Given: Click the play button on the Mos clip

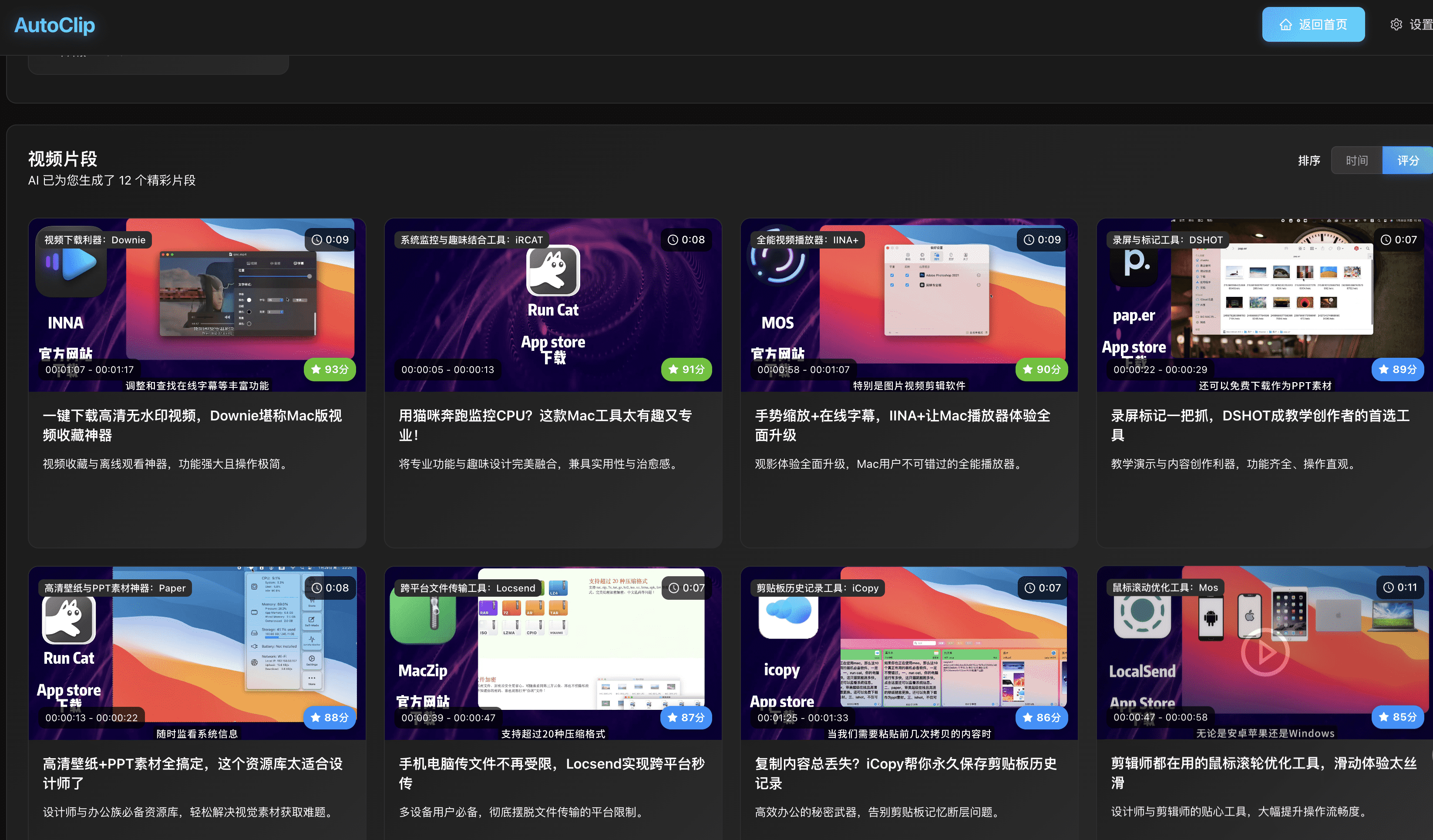Looking at the screenshot, I should pyautogui.click(x=1265, y=652).
